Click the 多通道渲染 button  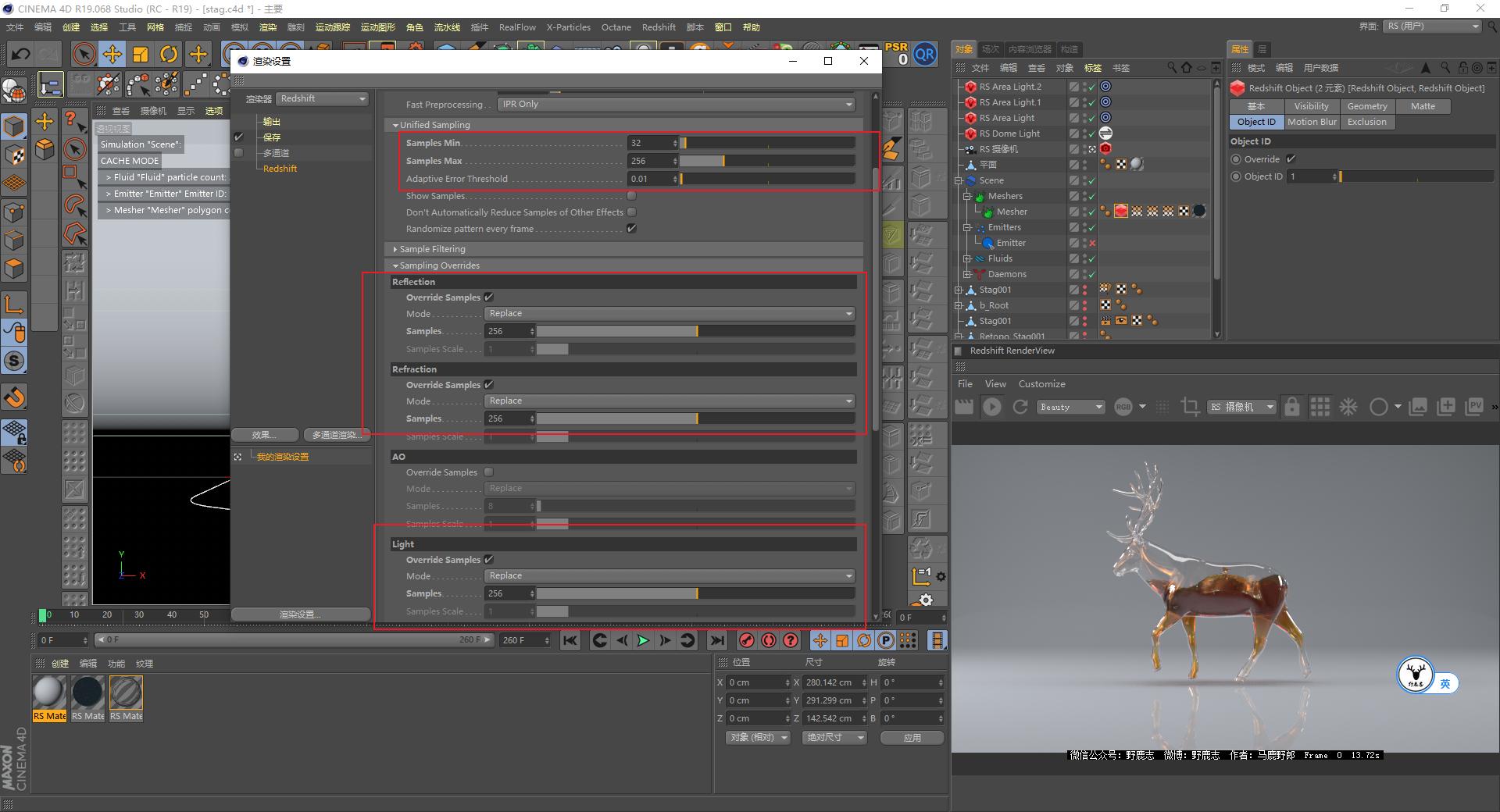point(335,435)
